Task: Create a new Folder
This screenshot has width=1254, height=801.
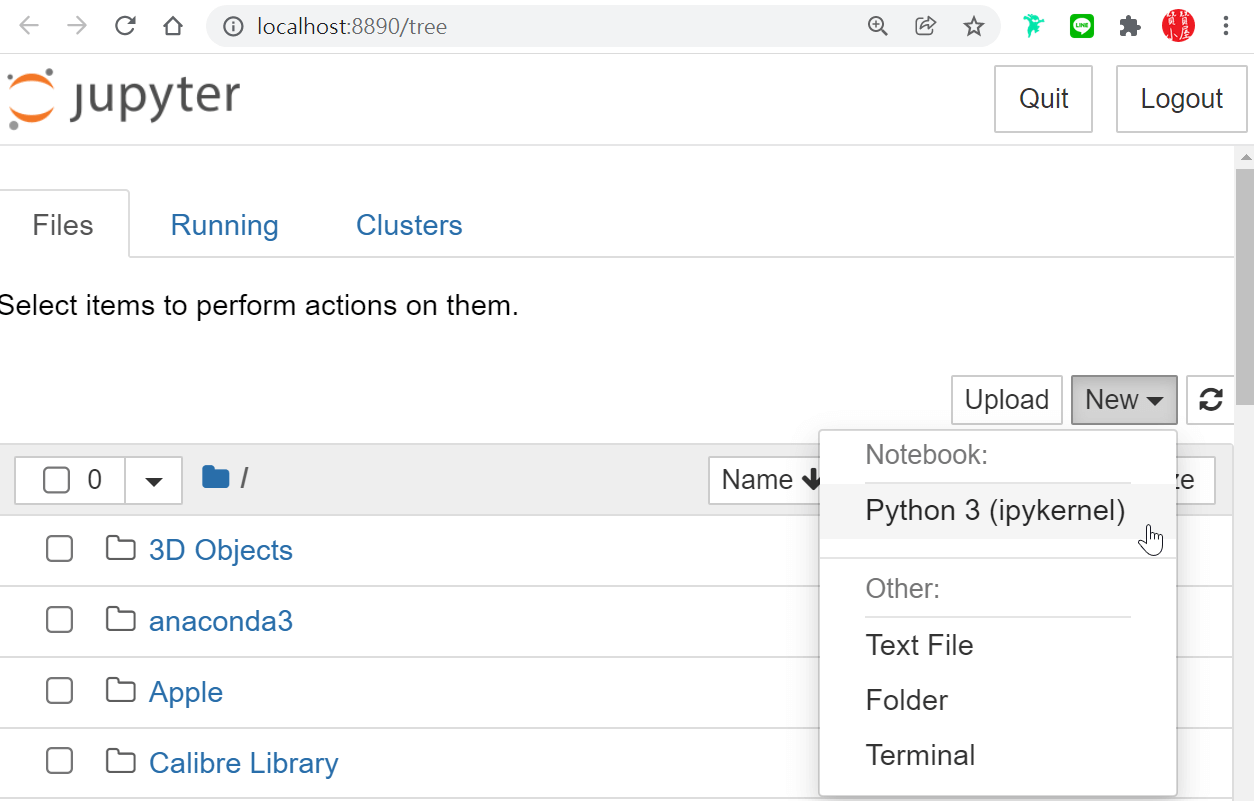Action: coord(907,700)
